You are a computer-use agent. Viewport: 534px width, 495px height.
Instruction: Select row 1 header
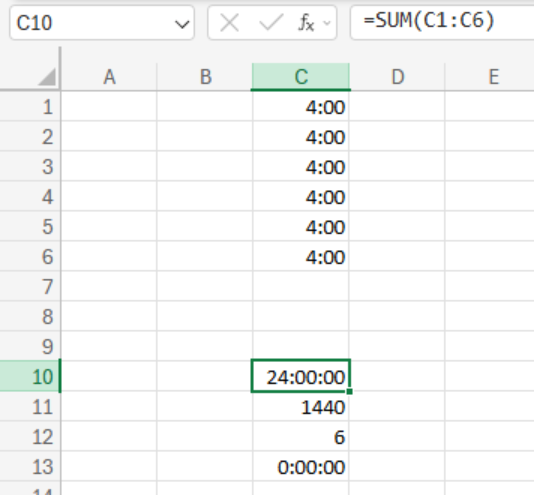coord(30,107)
